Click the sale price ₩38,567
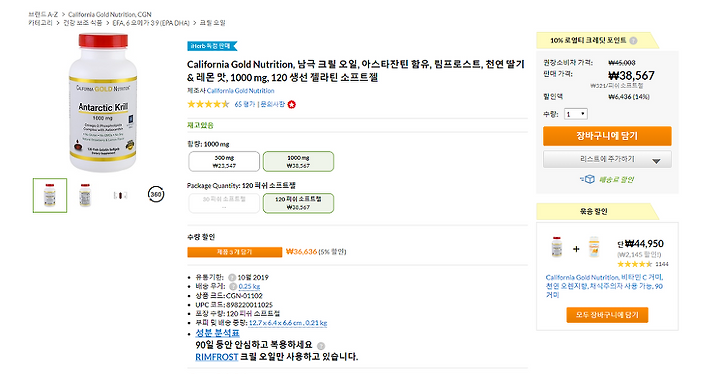Viewport: 720px width, 374px height. 631,75
